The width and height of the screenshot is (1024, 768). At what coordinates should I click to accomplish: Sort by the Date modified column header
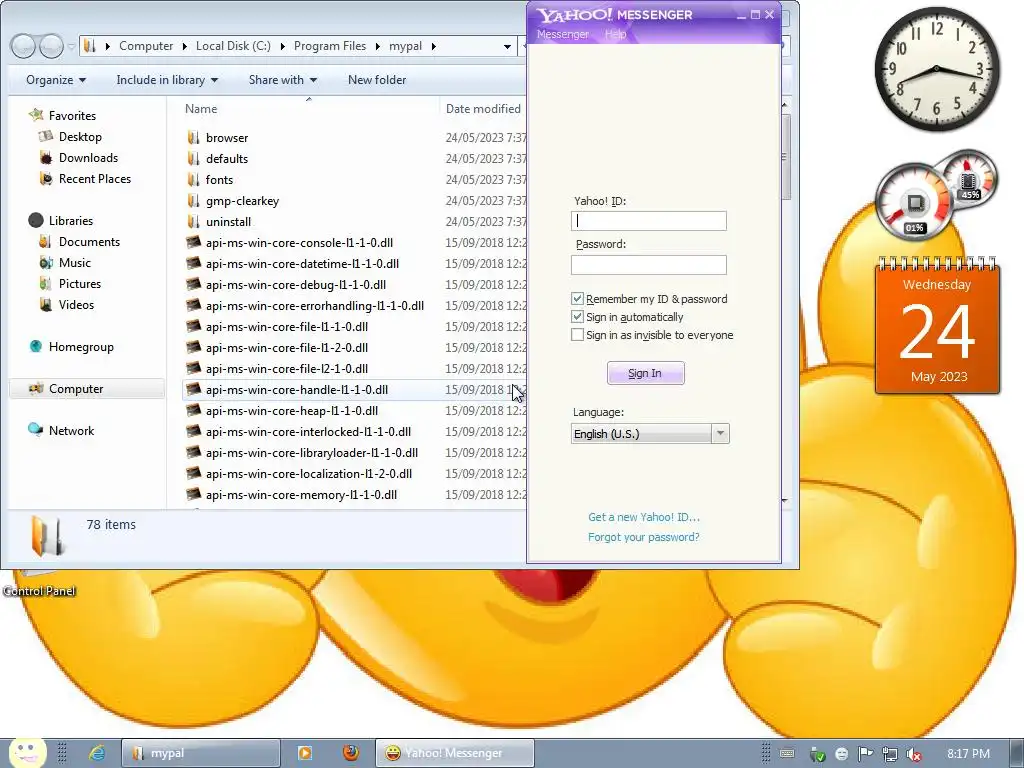pyautogui.click(x=483, y=109)
